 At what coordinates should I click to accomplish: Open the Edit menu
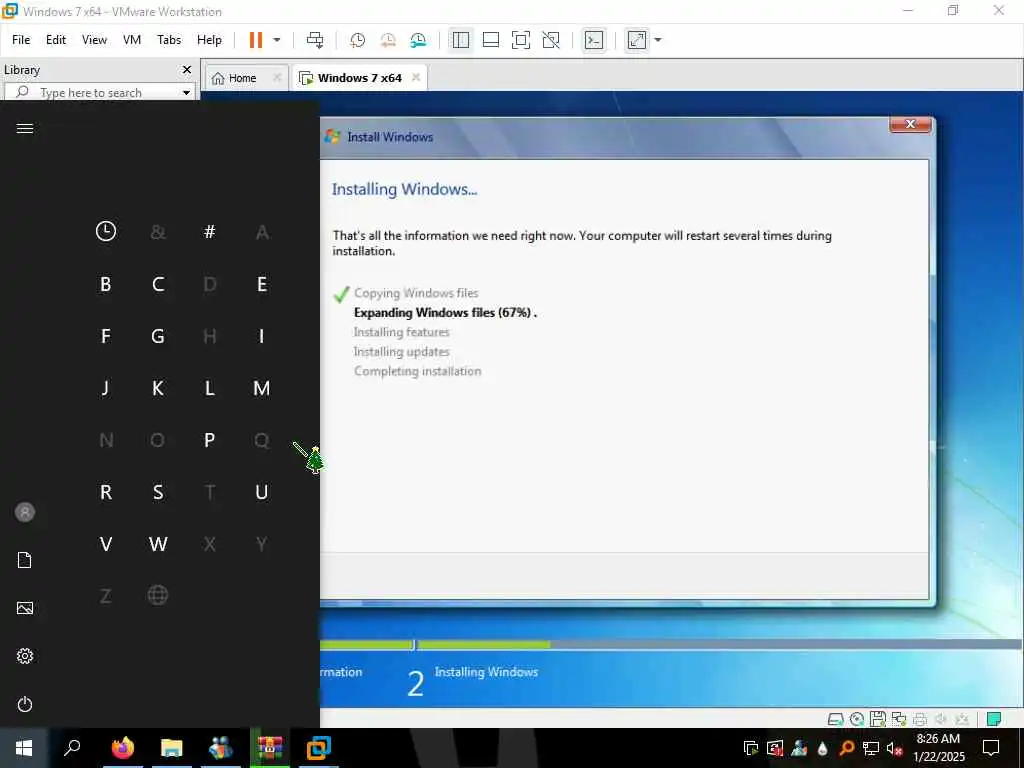[x=56, y=40]
